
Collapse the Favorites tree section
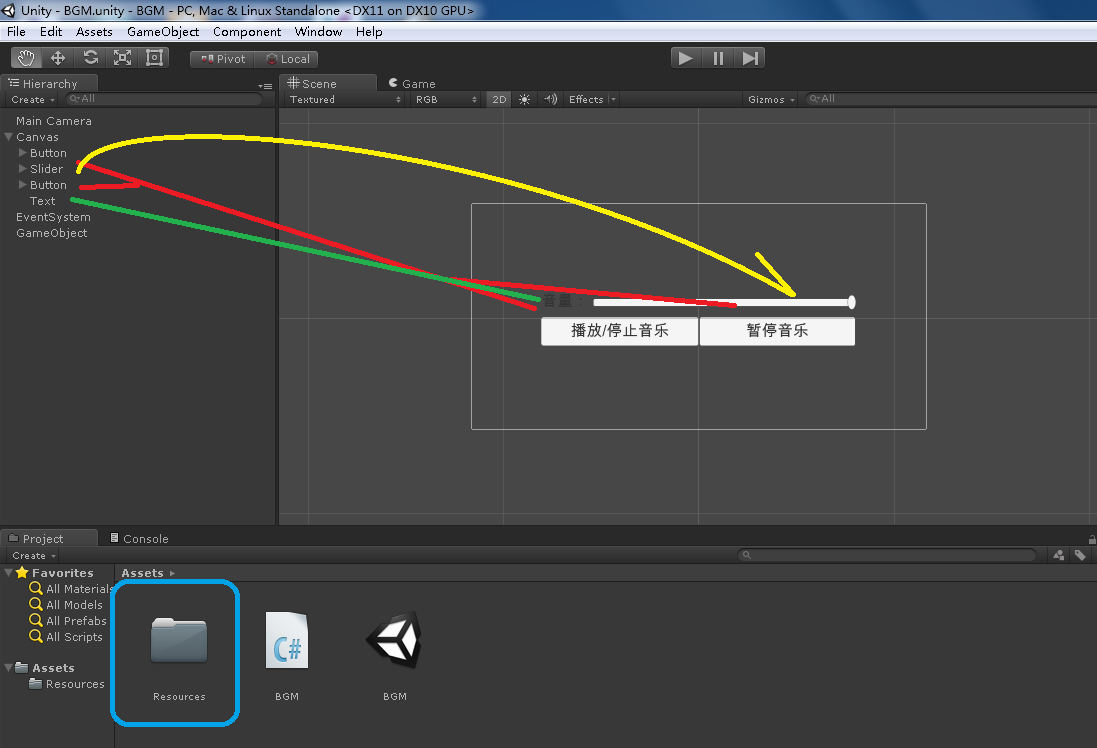8,572
